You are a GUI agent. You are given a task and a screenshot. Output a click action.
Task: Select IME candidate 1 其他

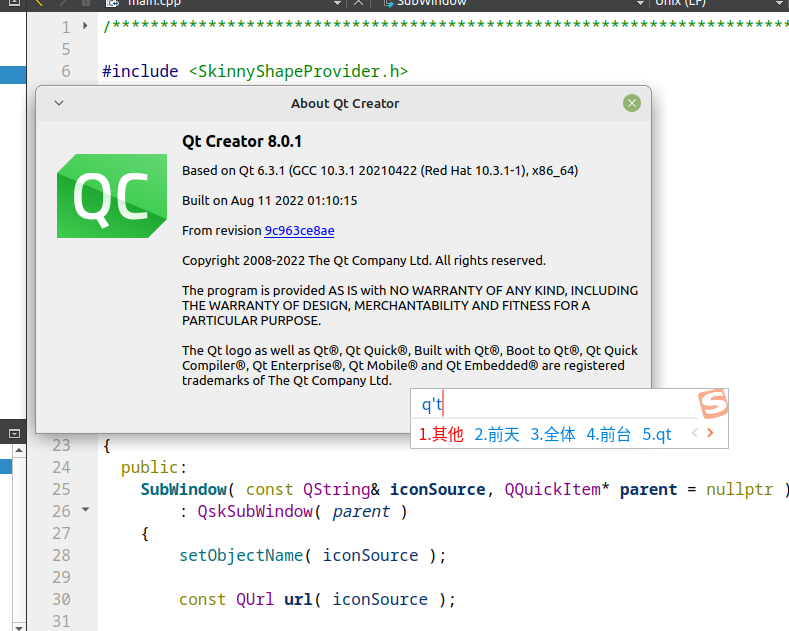click(441, 434)
